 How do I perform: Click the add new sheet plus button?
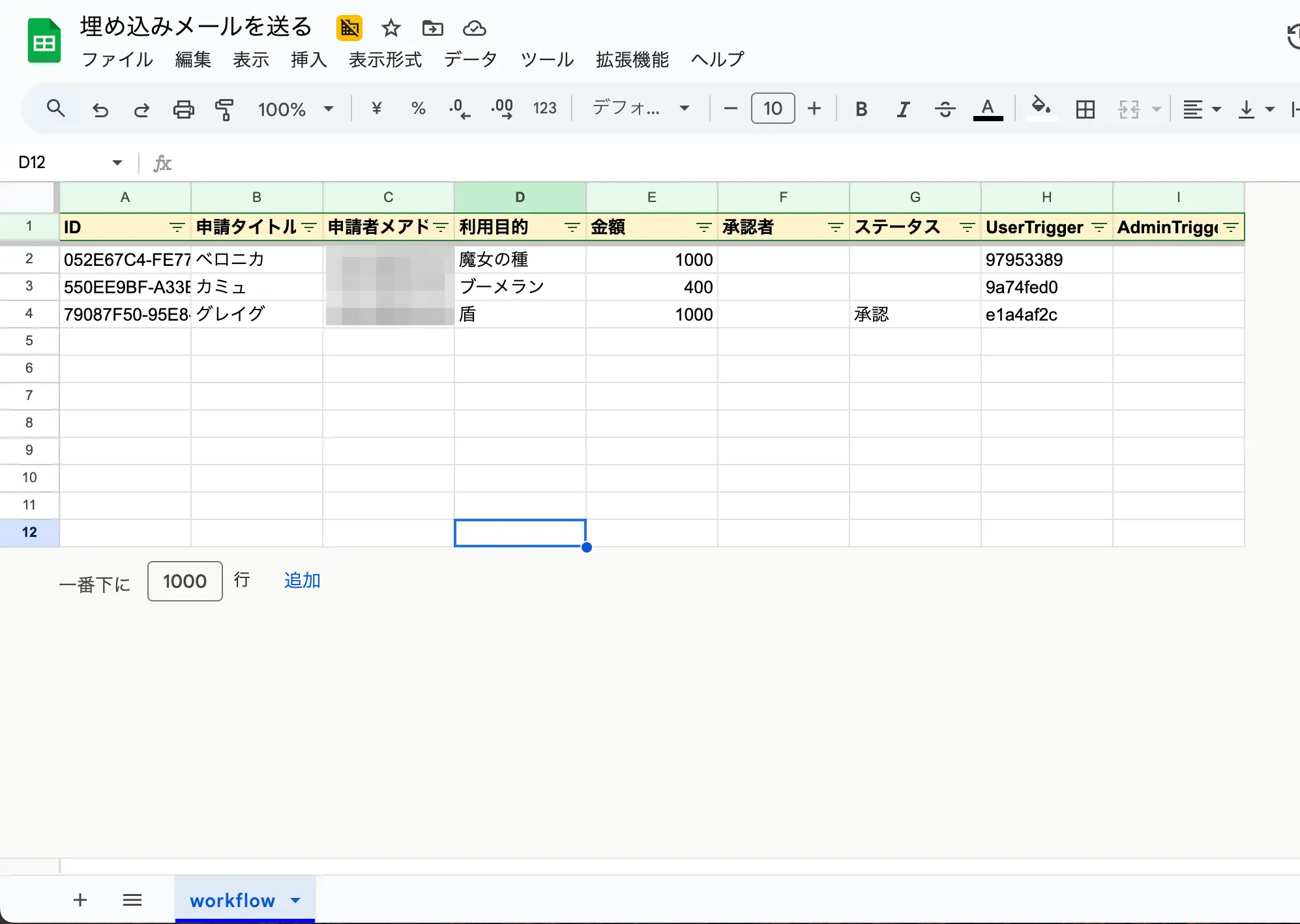[80, 900]
